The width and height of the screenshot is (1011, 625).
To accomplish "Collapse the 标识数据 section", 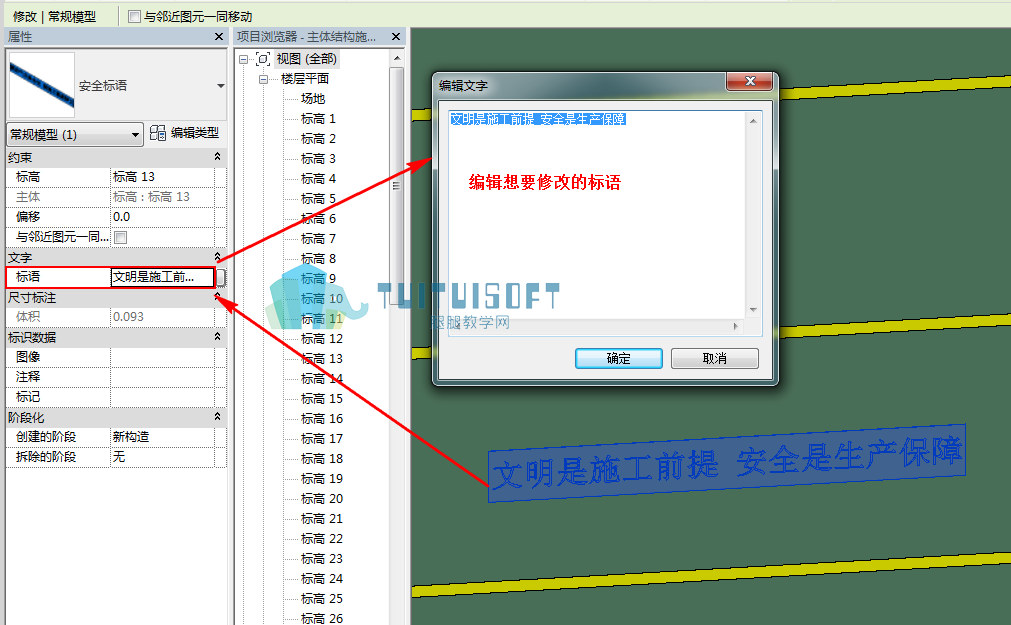I will click(x=217, y=337).
